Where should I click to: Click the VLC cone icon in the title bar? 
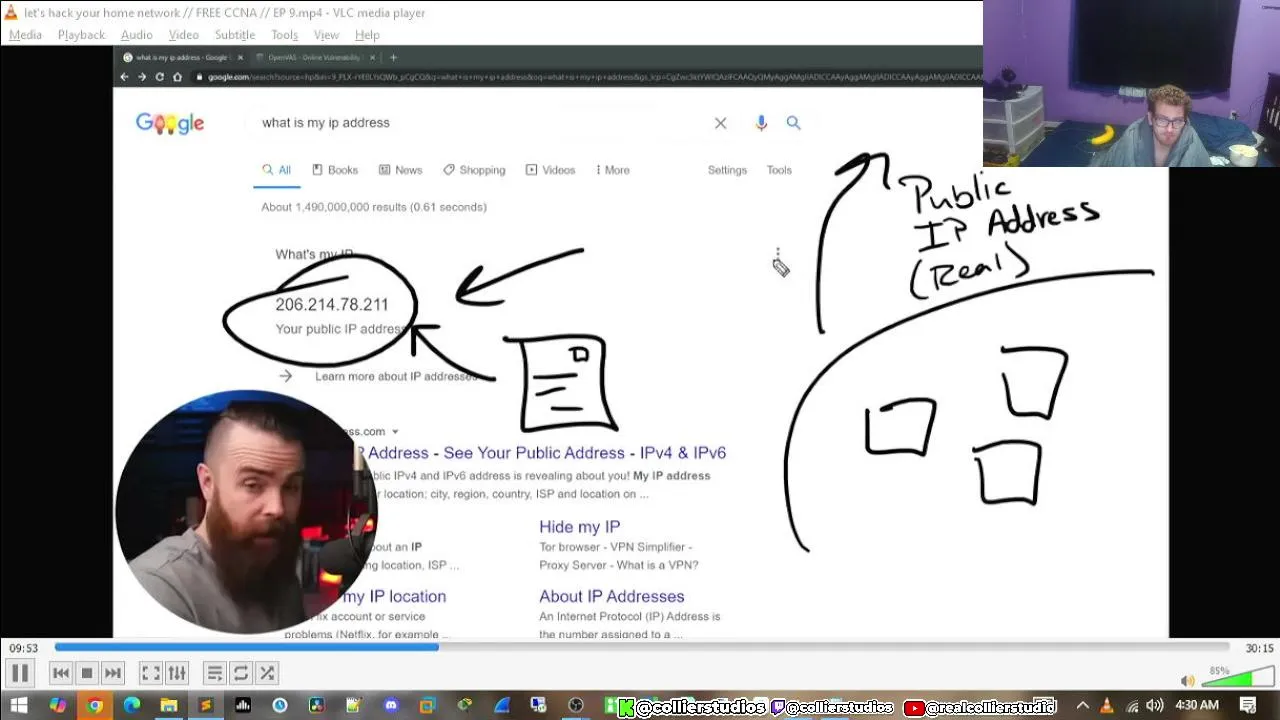coord(11,12)
